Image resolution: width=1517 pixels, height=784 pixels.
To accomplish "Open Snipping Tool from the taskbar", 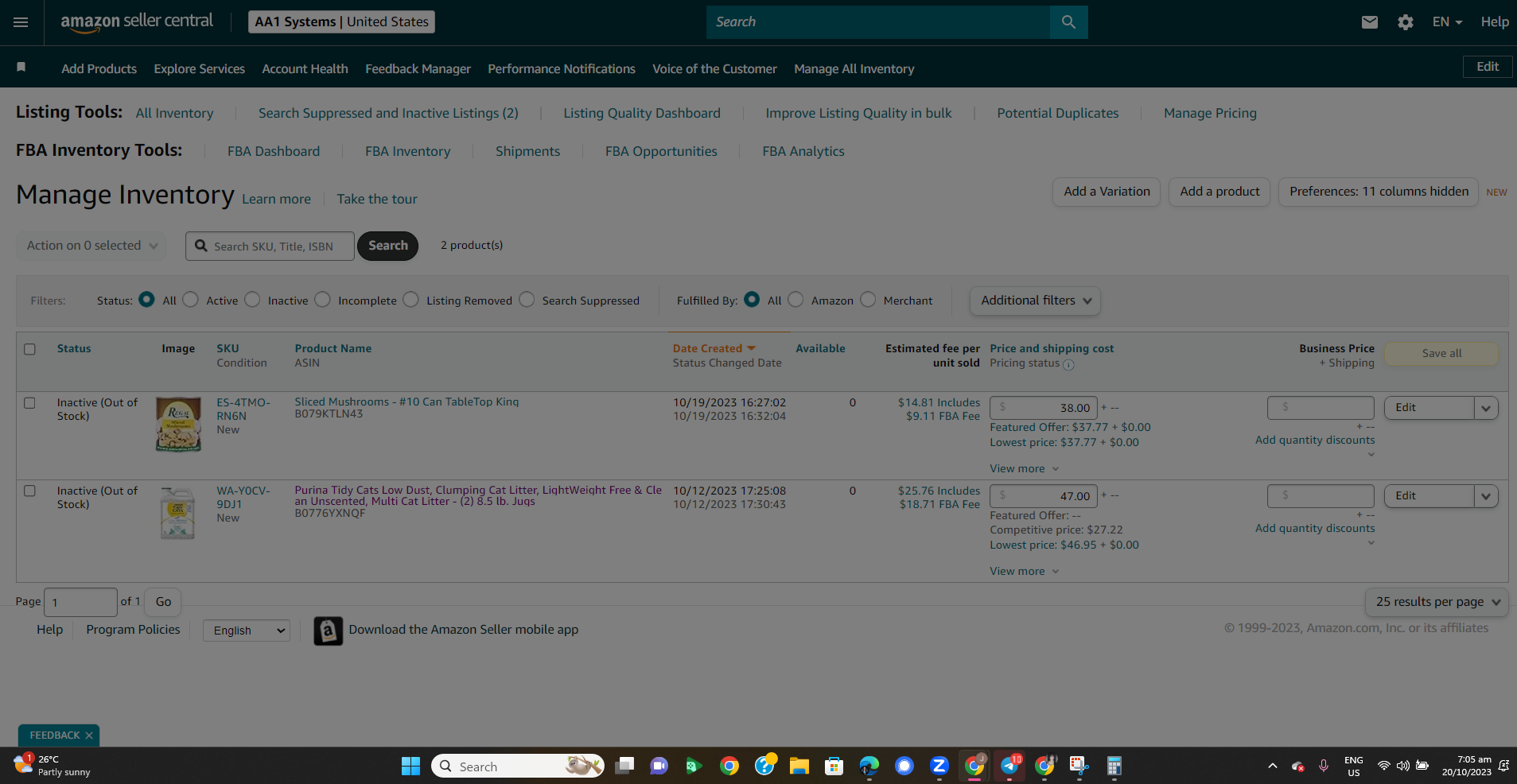I will 1079,766.
